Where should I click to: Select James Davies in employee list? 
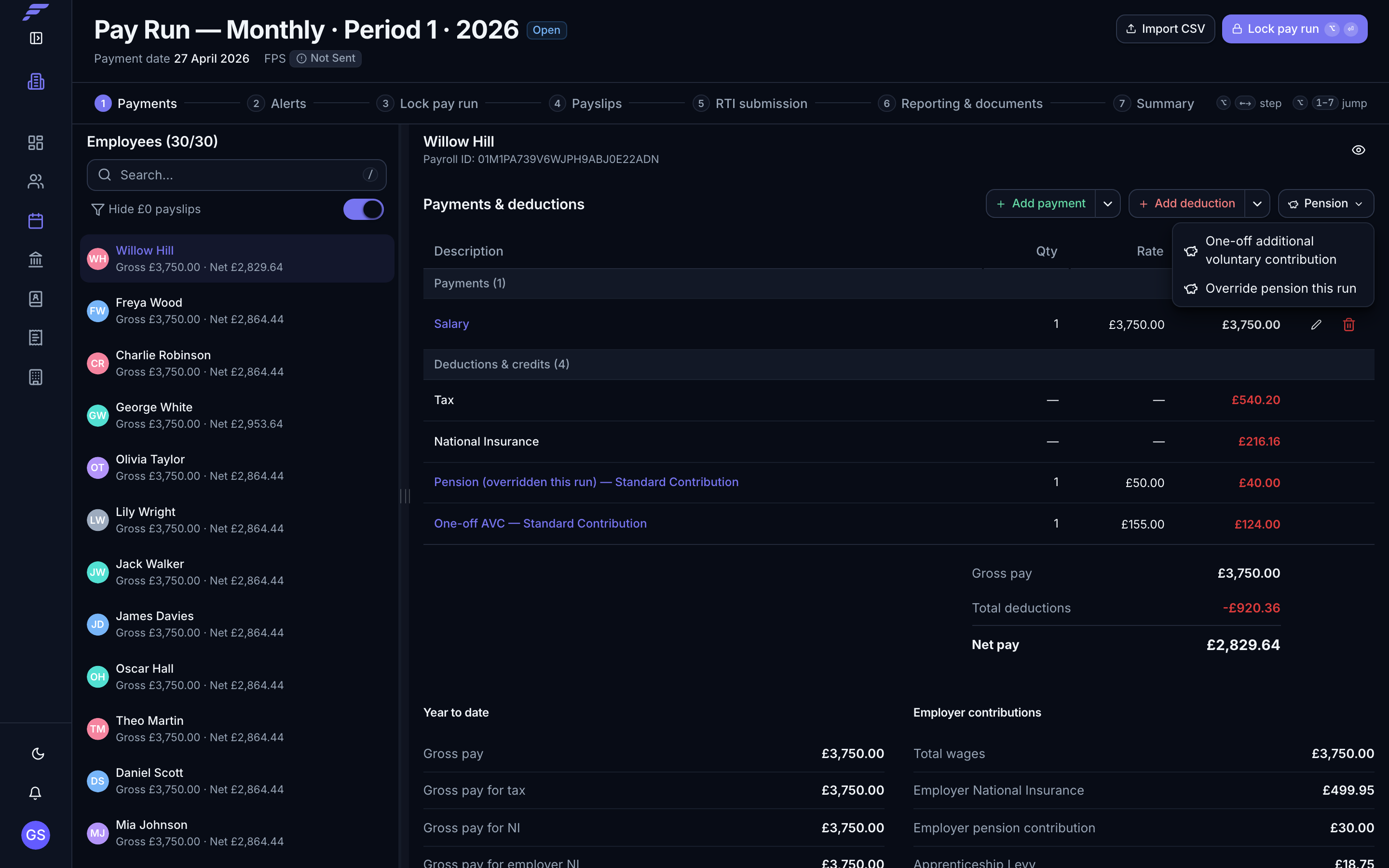pyautogui.click(x=237, y=624)
